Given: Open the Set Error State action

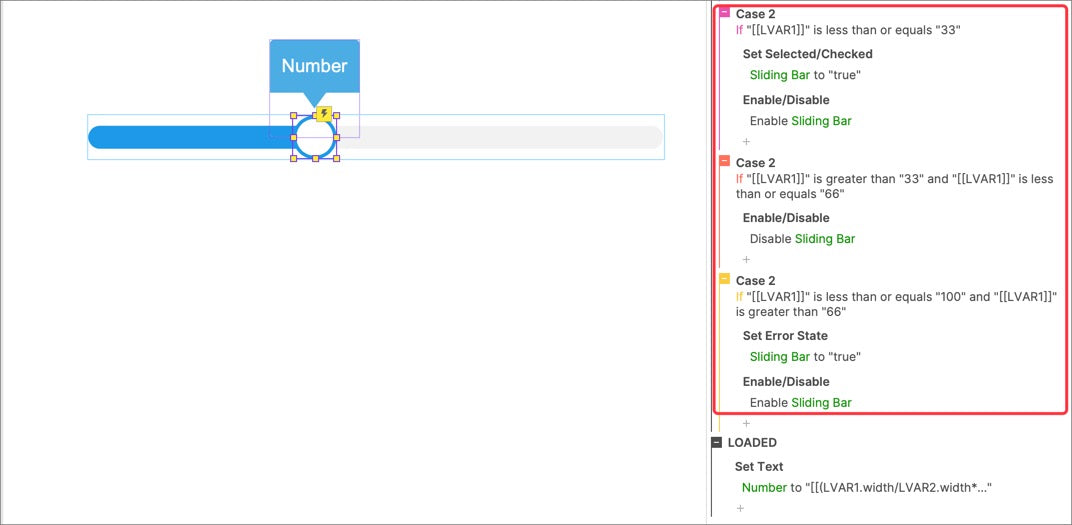Looking at the screenshot, I should 785,336.
